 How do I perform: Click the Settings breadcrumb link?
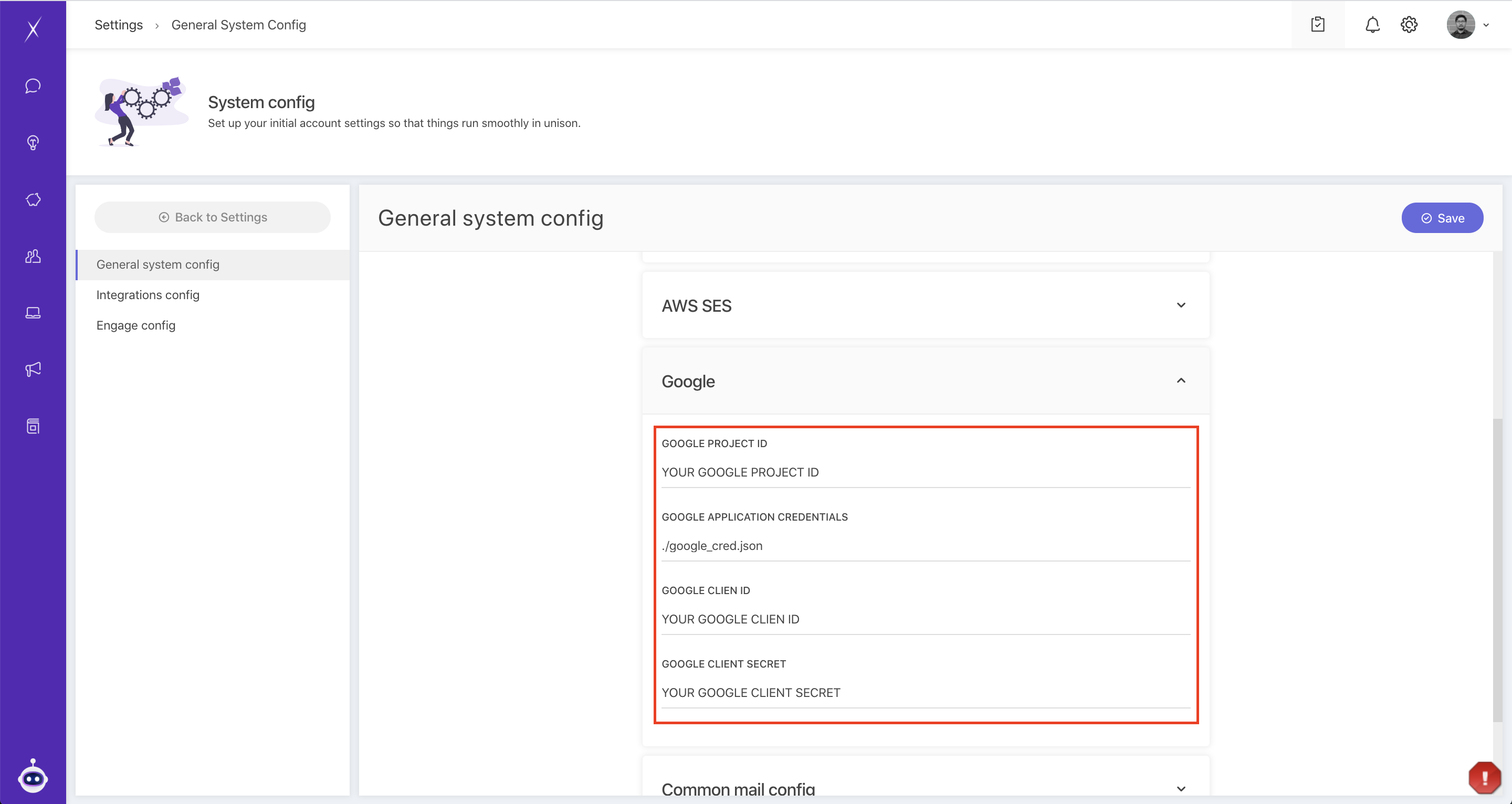(x=119, y=25)
